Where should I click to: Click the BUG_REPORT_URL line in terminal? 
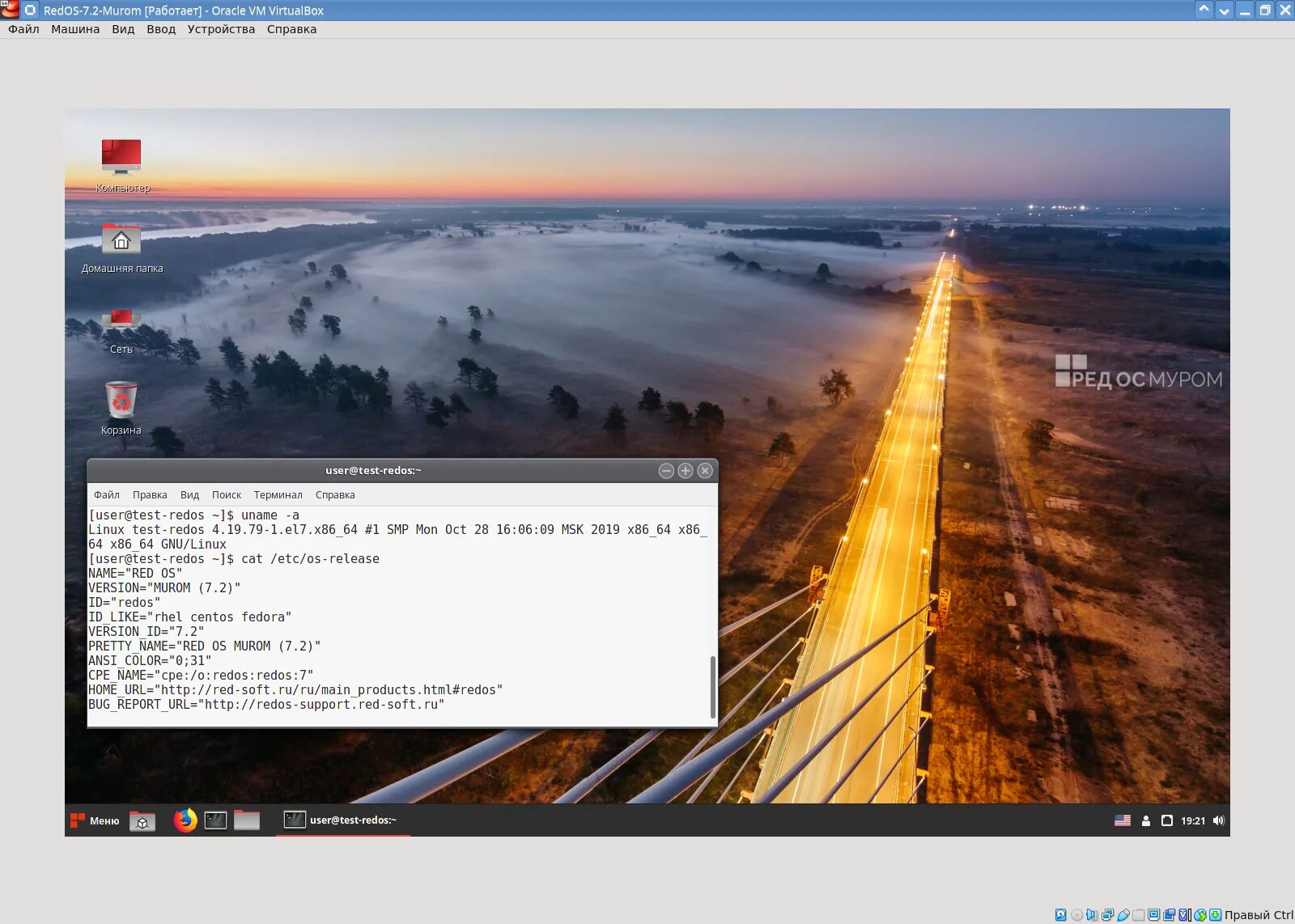point(266,705)
